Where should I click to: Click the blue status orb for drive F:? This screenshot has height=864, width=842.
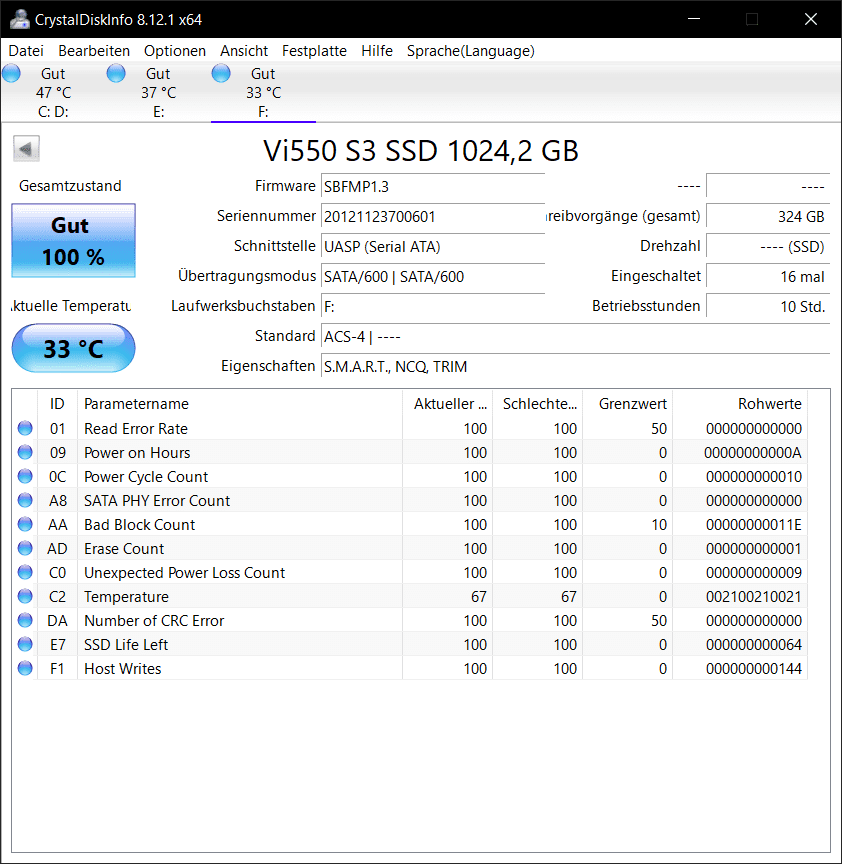tap(221, 73)
